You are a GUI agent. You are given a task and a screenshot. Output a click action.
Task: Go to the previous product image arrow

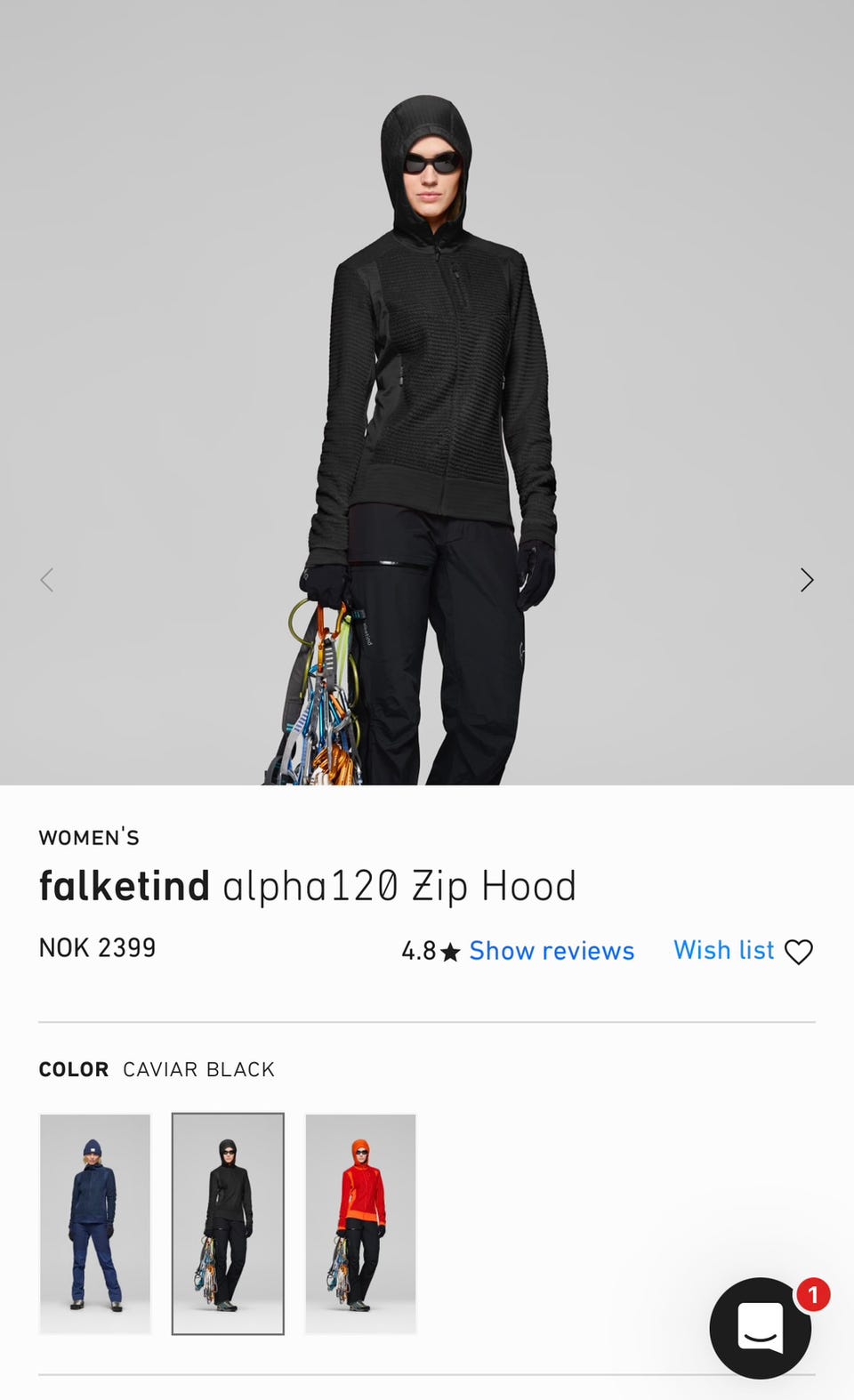[x=47, y=580]
